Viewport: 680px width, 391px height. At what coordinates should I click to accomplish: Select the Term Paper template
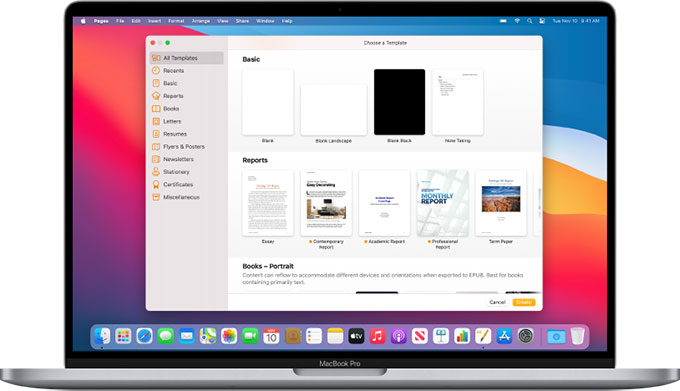point(501,203)
